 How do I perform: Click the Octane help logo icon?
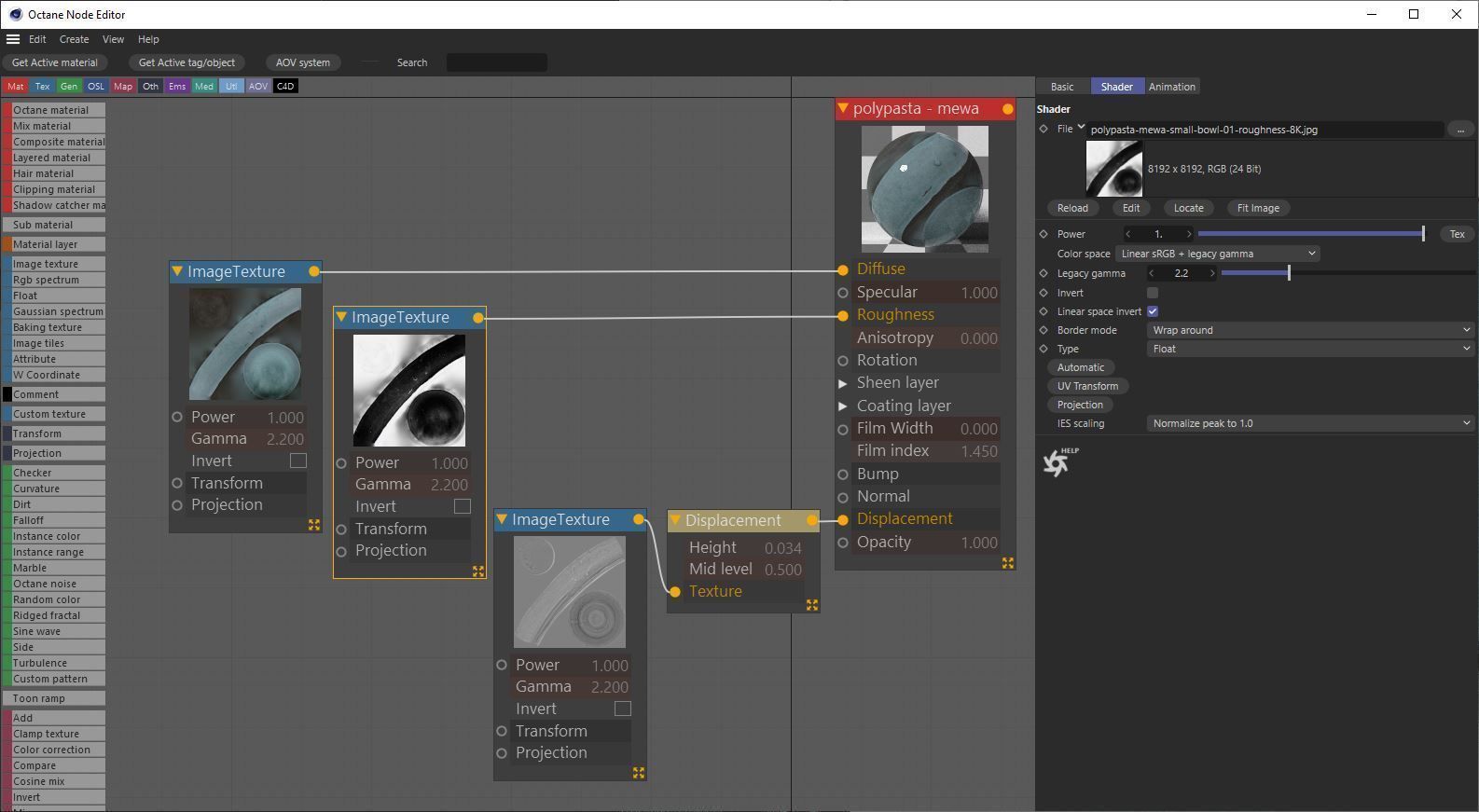(1059, 461)
